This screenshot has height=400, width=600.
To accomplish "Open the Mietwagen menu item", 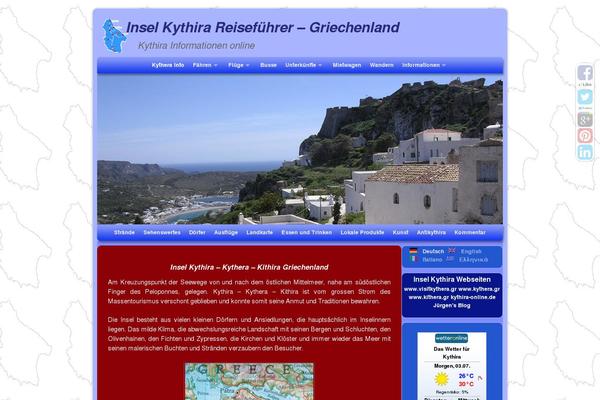I will (x=347, y=65).
